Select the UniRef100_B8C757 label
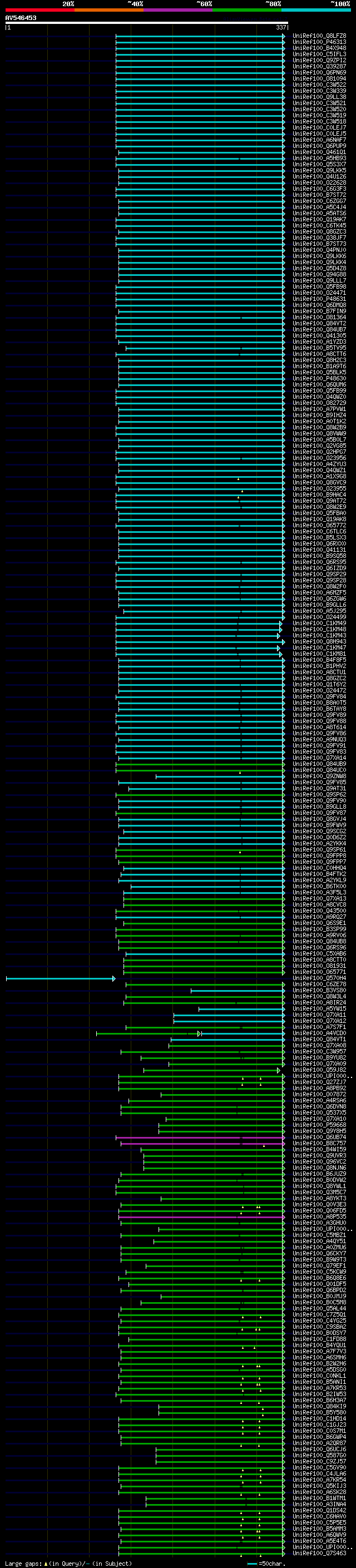The image size is (356, 1568). pyautogui.click(x=319, y=1144)
